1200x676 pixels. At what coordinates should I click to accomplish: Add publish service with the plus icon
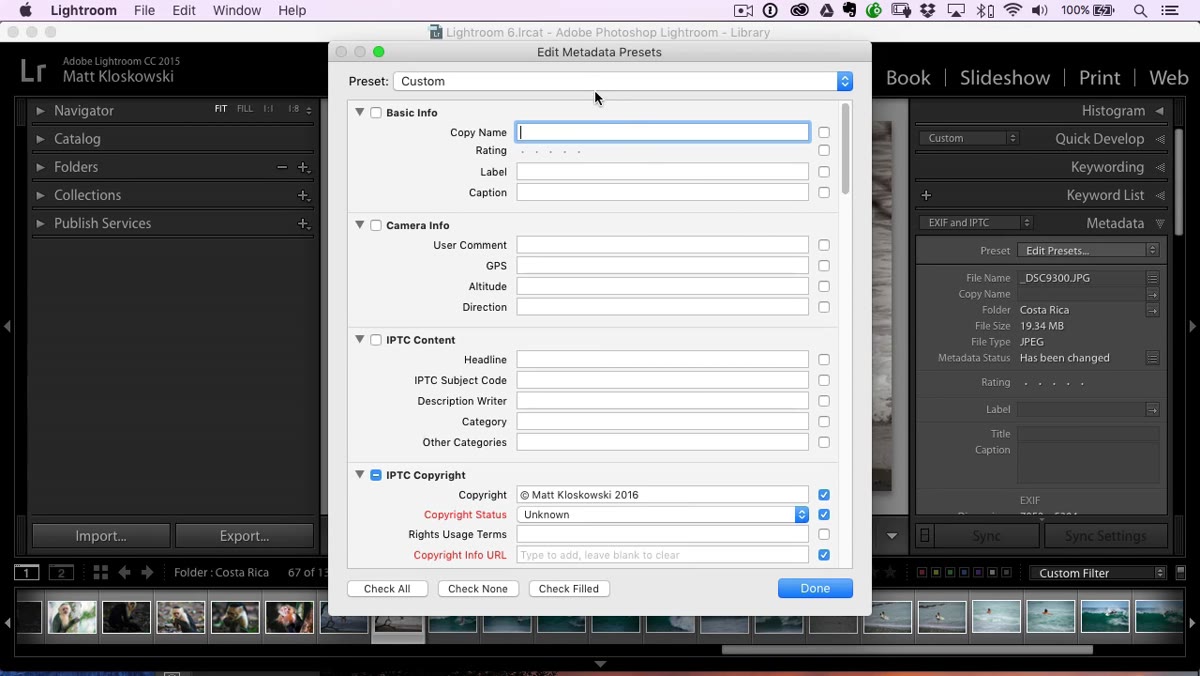pos(304,223)
